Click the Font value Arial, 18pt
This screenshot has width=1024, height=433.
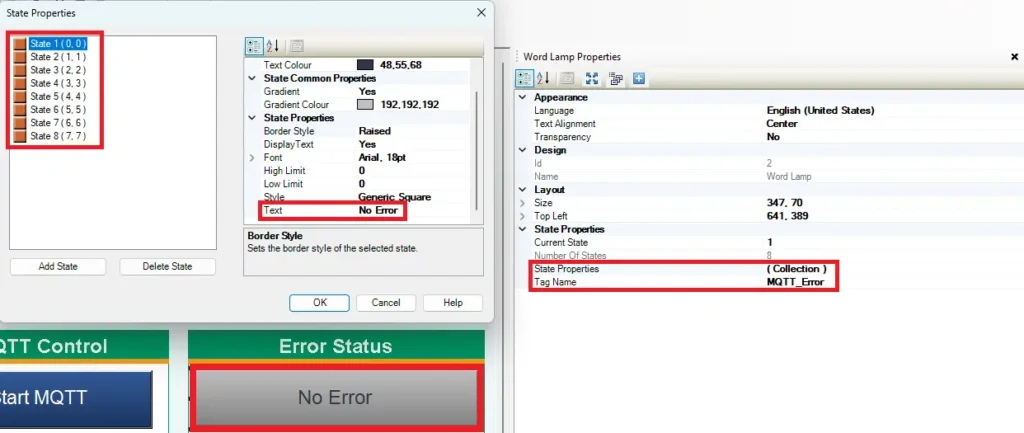click(x=382, y=157)
